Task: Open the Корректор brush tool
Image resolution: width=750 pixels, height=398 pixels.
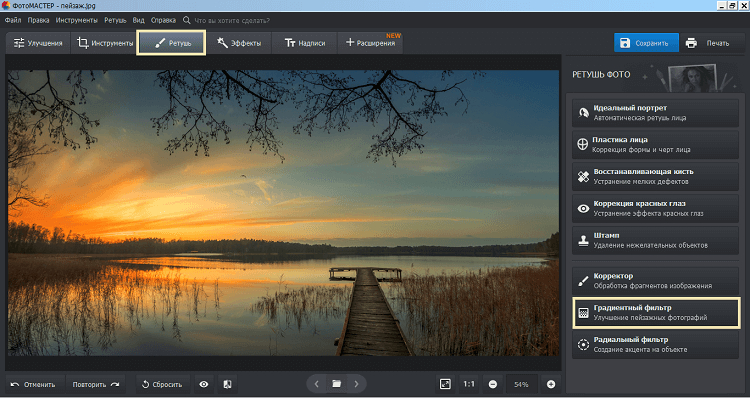Action: tap(655, 281)
